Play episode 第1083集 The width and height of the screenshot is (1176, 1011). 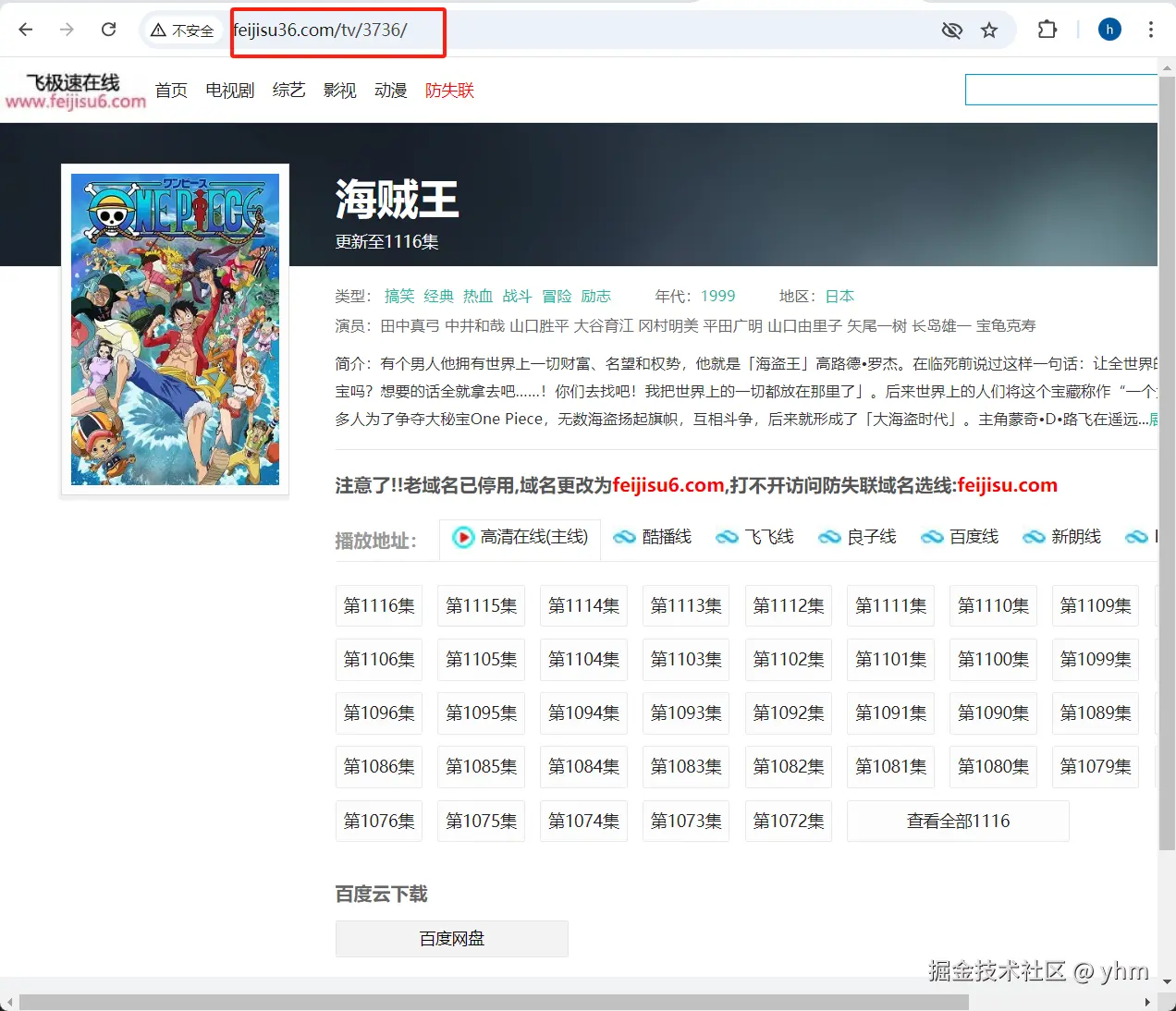(686, 766)
